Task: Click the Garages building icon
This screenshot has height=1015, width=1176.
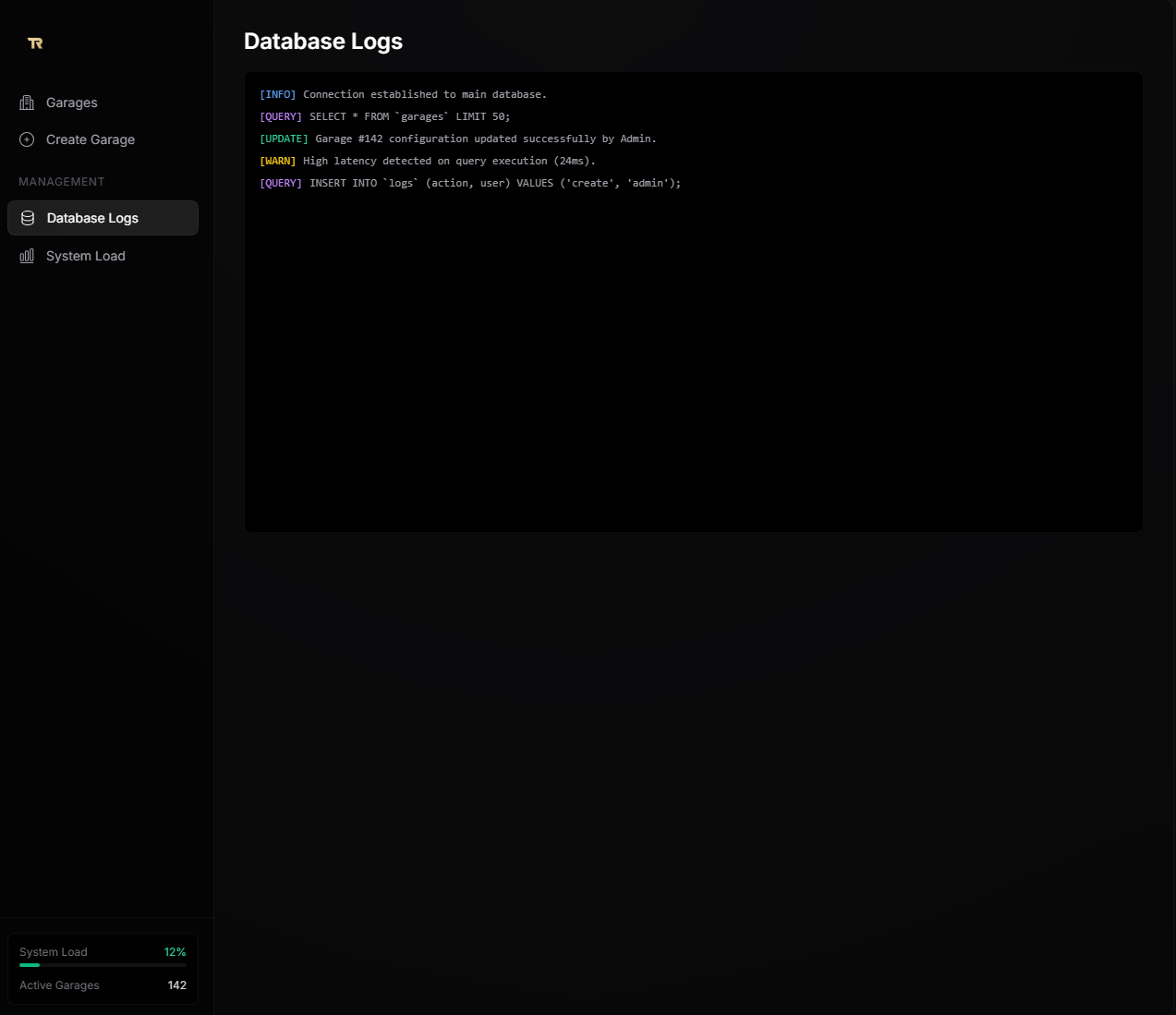Action: click(27, 103)
